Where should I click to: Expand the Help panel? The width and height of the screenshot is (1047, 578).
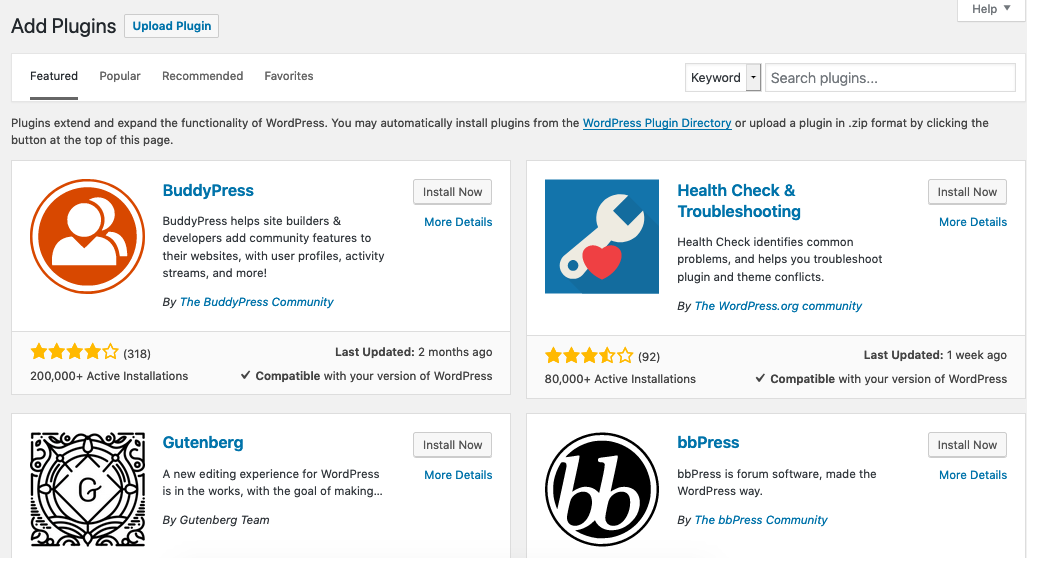click(989, 9)
